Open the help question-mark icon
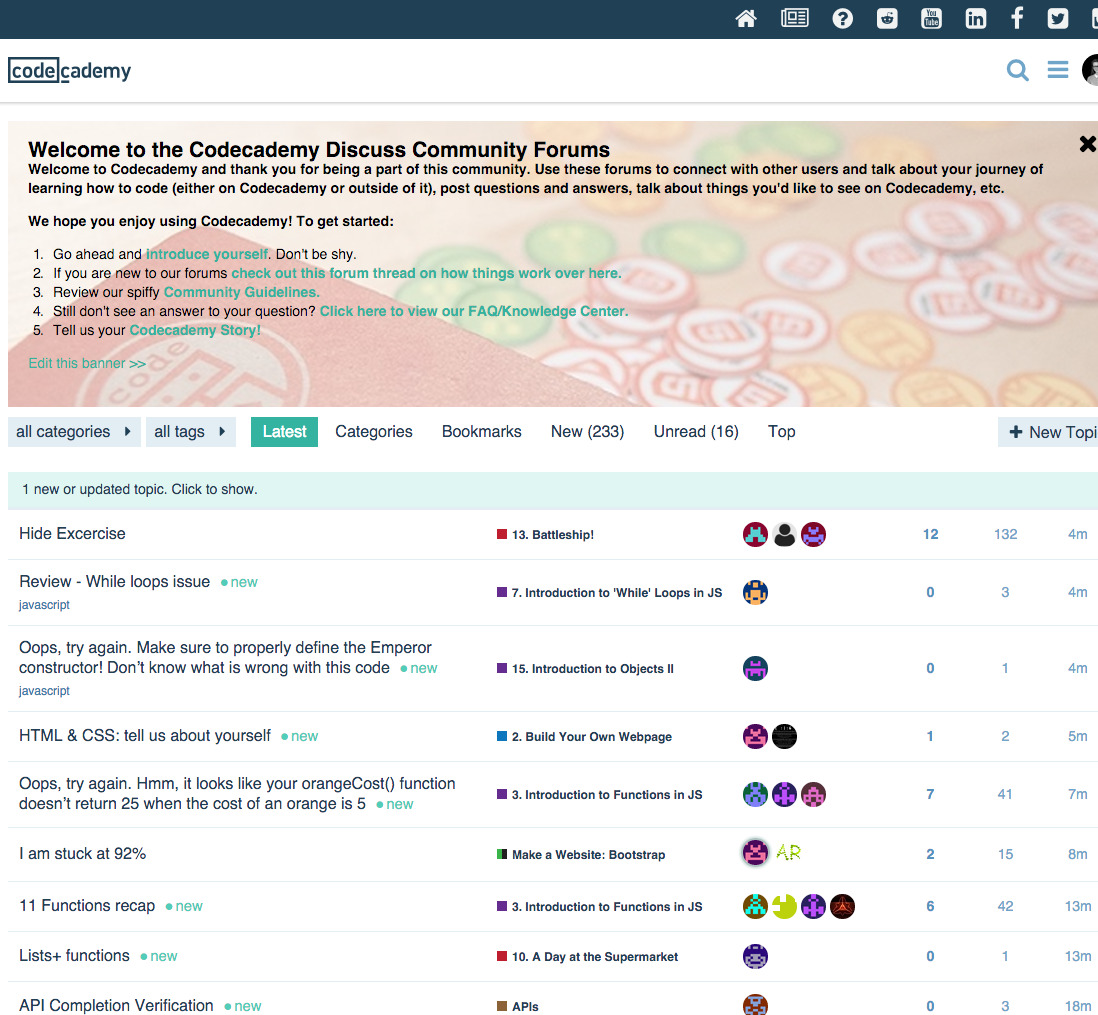 [843, 18]
